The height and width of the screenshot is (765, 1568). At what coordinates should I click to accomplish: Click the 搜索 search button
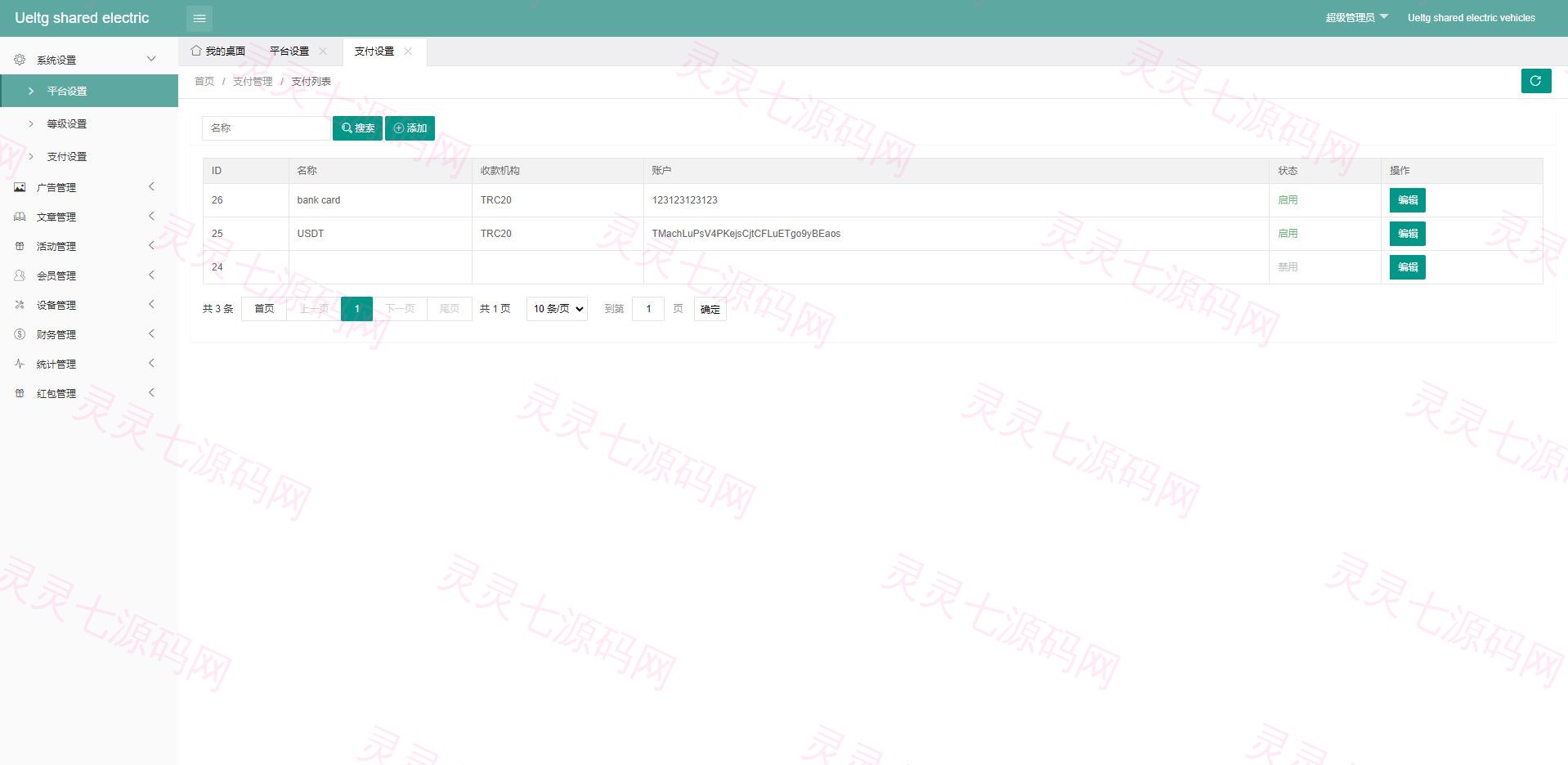[357, 128]
